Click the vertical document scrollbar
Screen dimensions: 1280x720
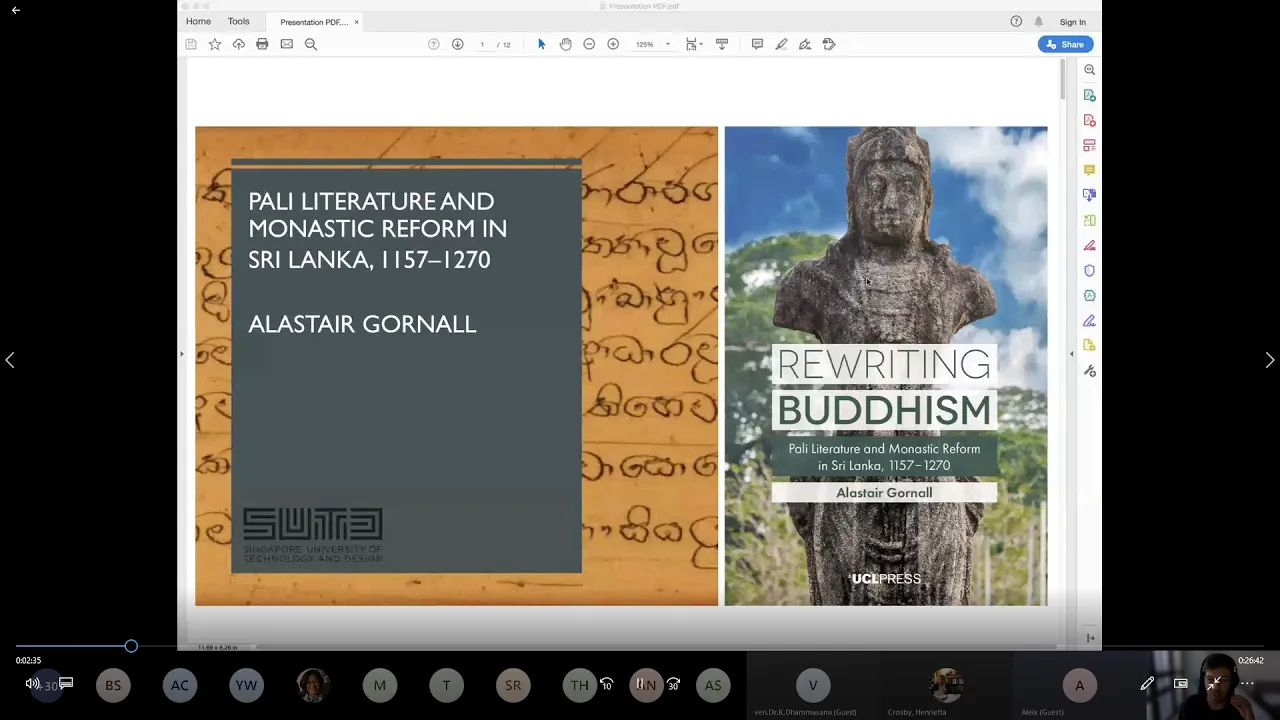tap(1062, 80)
